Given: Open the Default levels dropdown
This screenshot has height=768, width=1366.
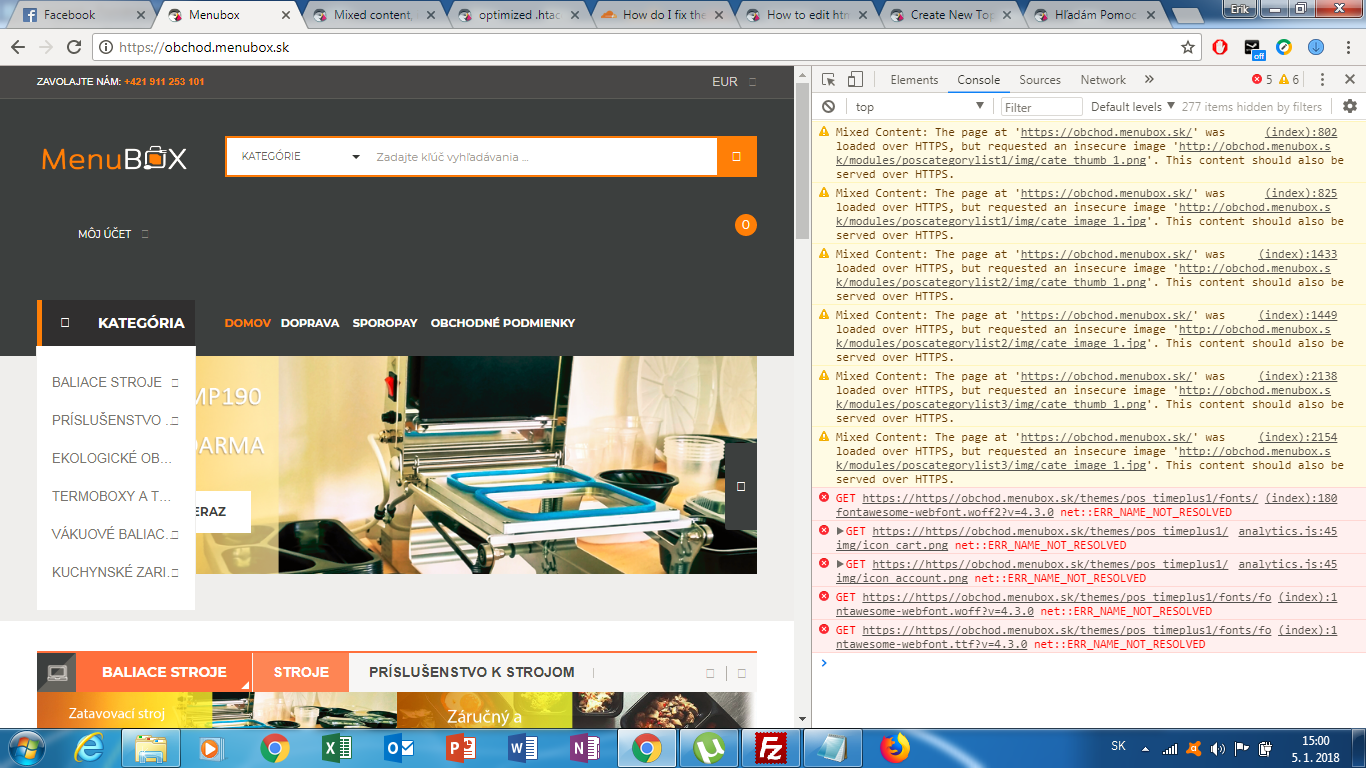Looking at the screenshot, I should click(x=1133, y=107).
